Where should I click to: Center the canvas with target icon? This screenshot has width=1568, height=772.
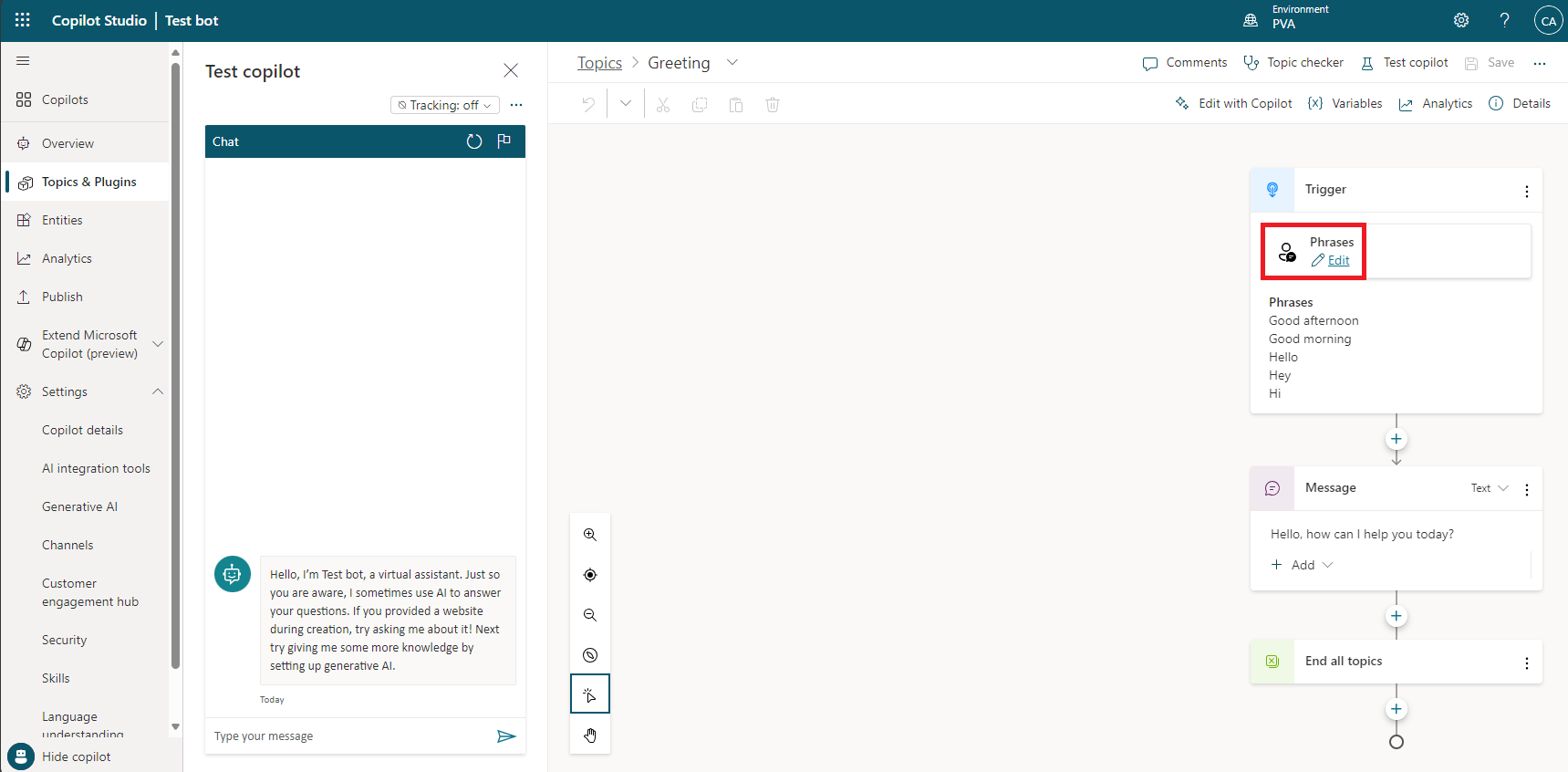590,575
